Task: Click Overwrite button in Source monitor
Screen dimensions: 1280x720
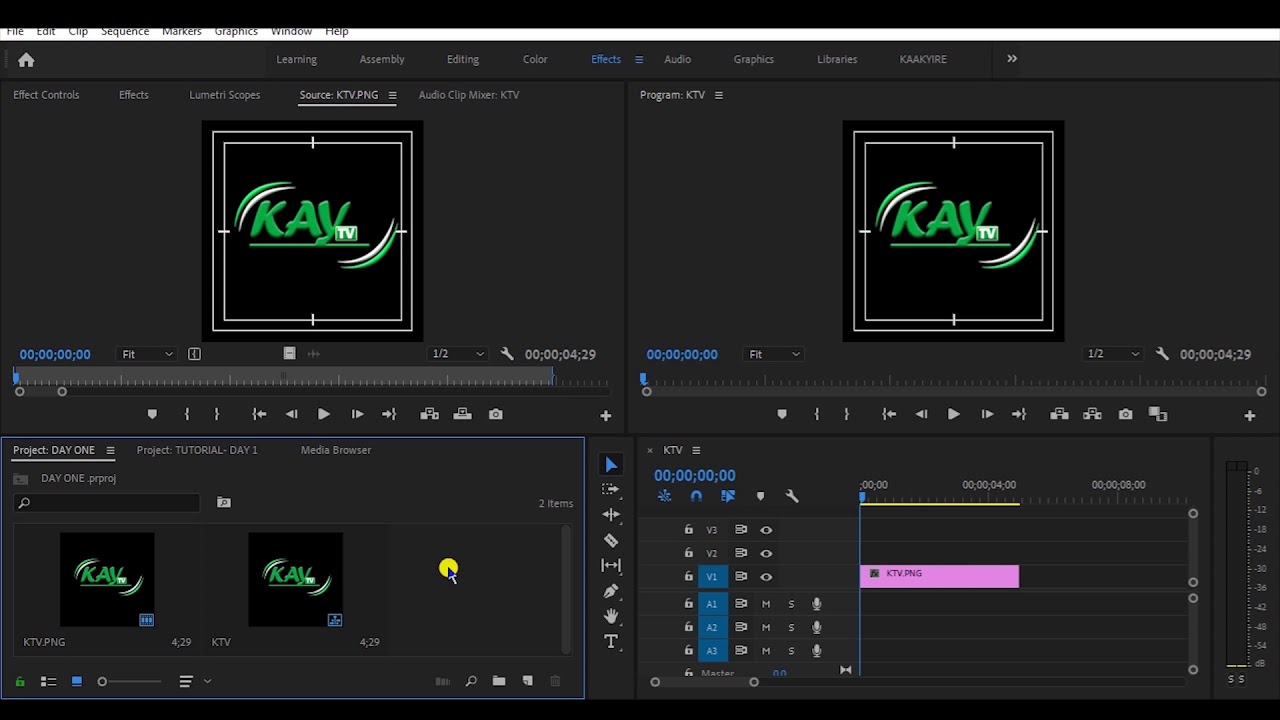Action: pos(462,414)
